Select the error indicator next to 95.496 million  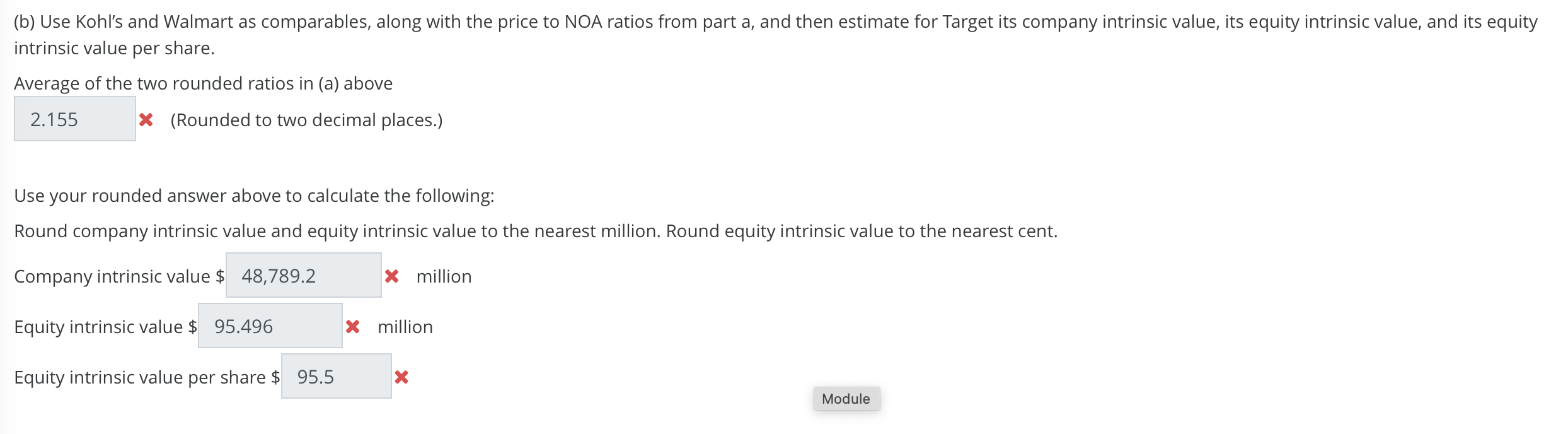click(x=354, y=327)
